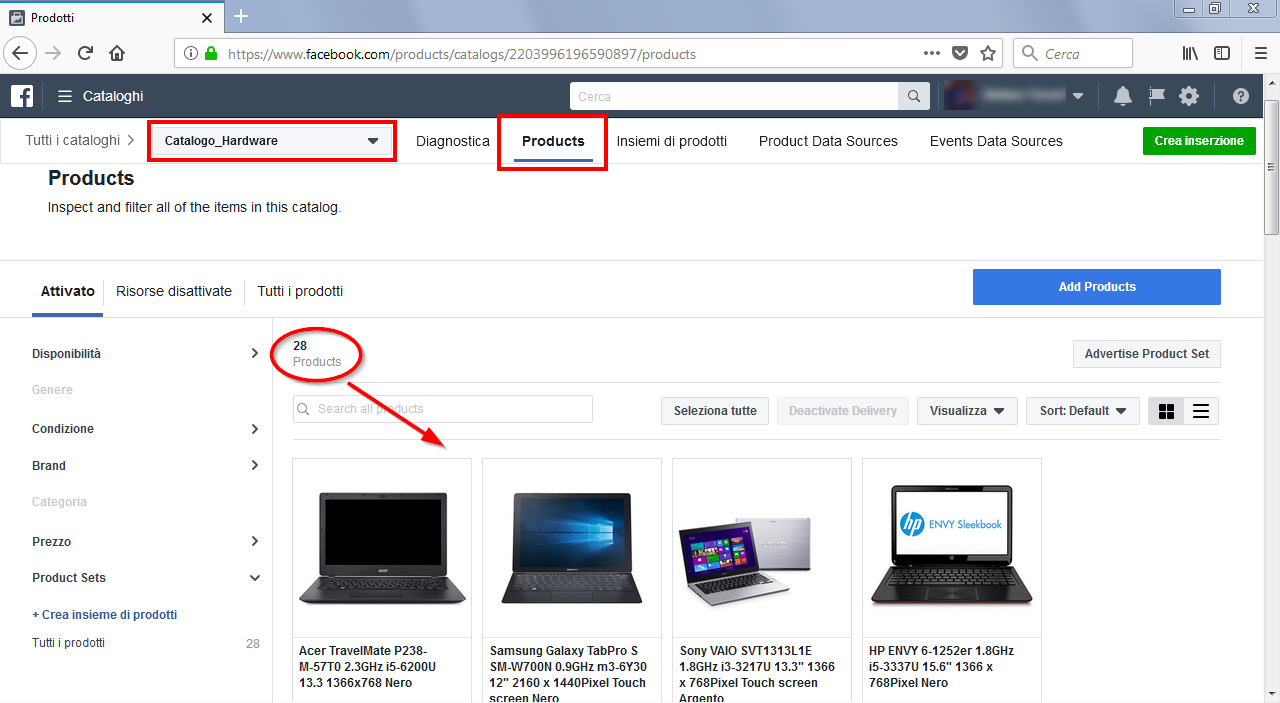Image resolution: width=1280 pixels, height=703 pixels.
Task: Open the account dropdown arrow
Action: pos(1077,96)
